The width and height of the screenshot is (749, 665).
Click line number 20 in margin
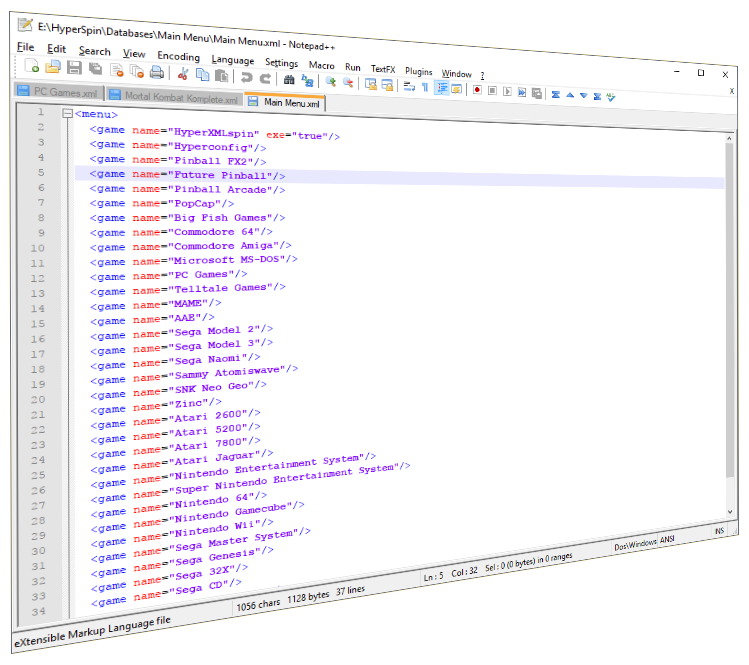[x=38, y=399]
